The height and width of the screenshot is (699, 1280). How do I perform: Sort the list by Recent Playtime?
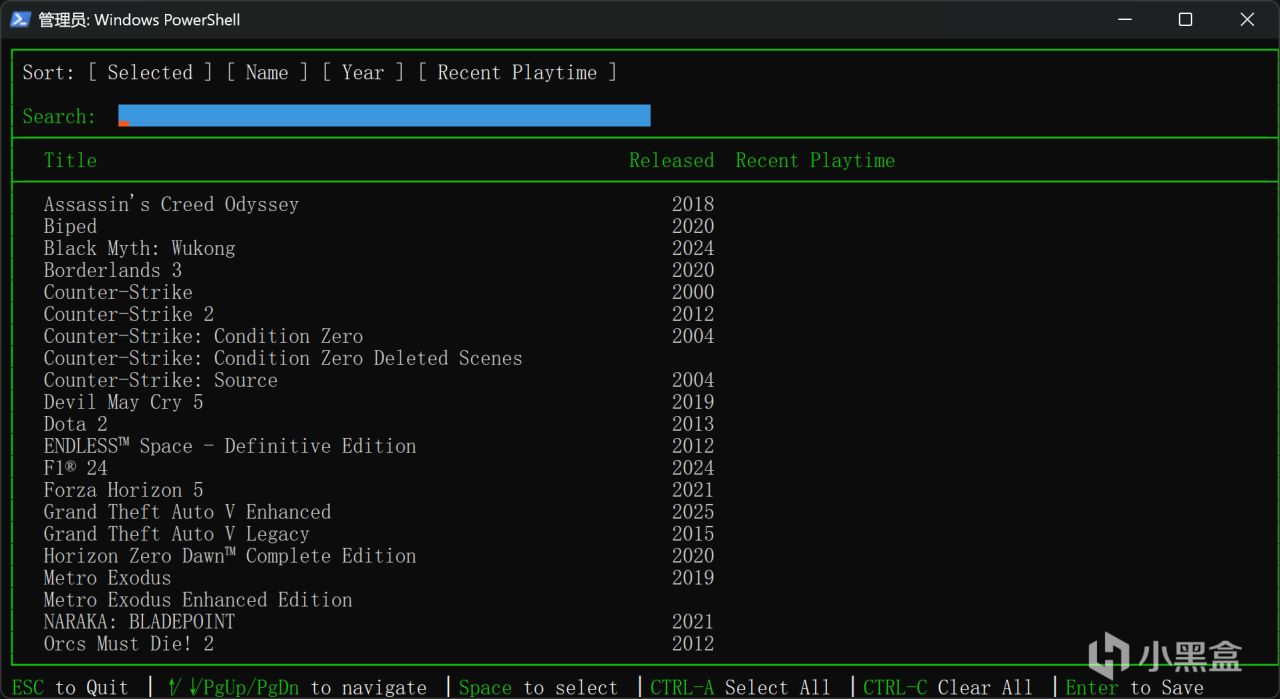[517, 72]
